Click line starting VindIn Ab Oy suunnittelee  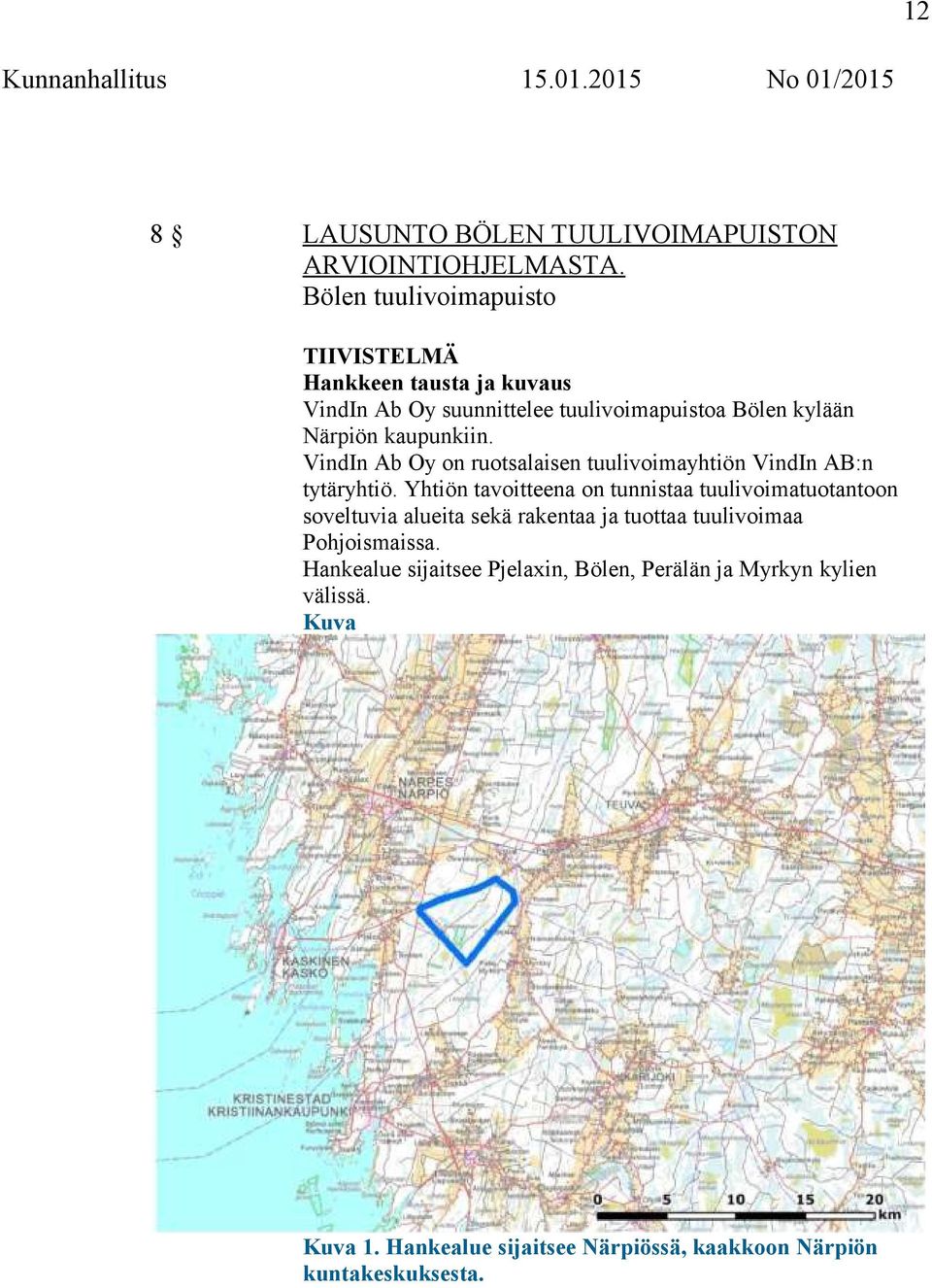[579, 409]
